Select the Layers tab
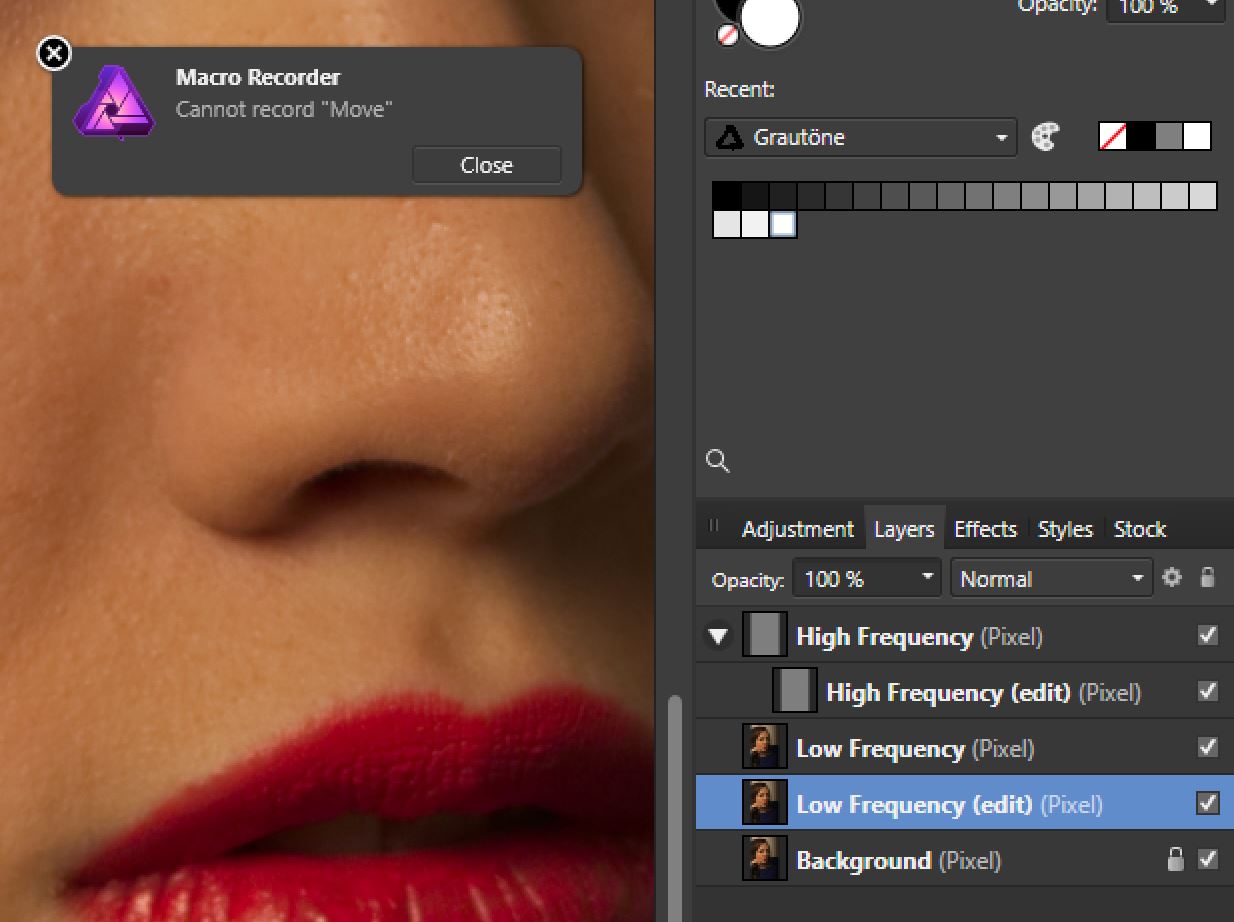The height and width of the screenshot is (922, 1234). (904, 529)
